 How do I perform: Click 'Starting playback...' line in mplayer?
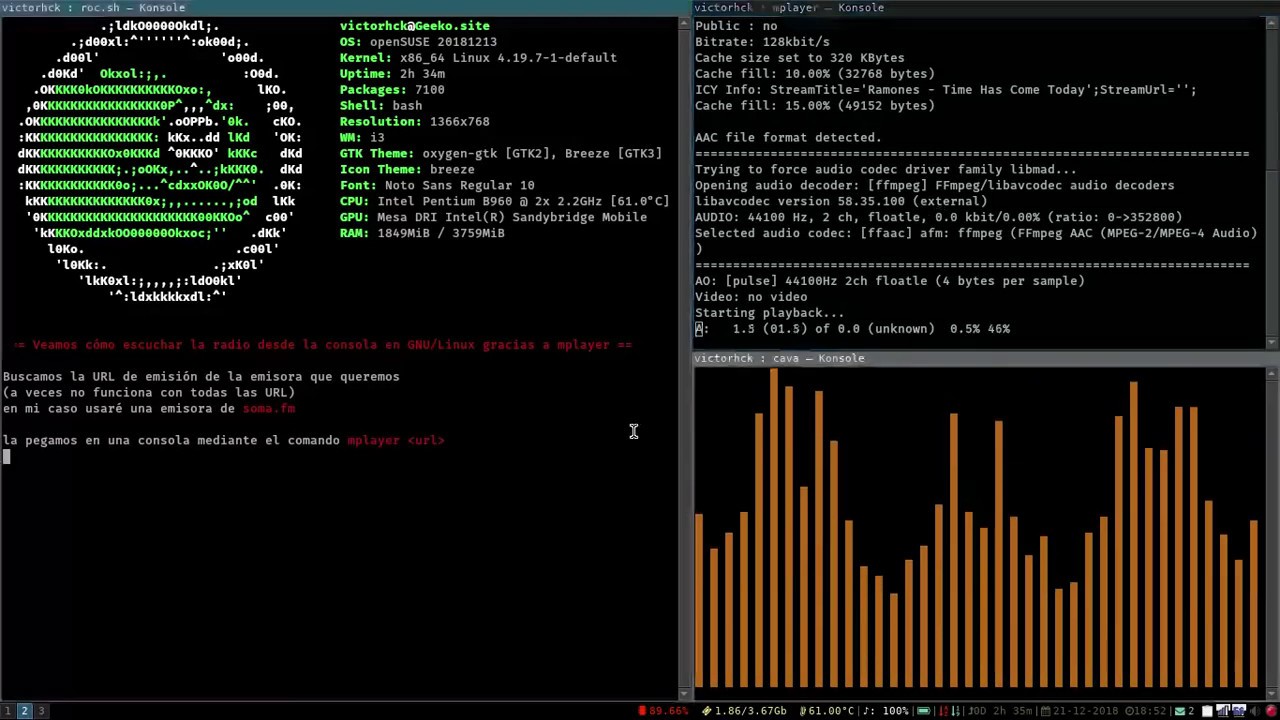pyautogui.click(x=769, y=313)
